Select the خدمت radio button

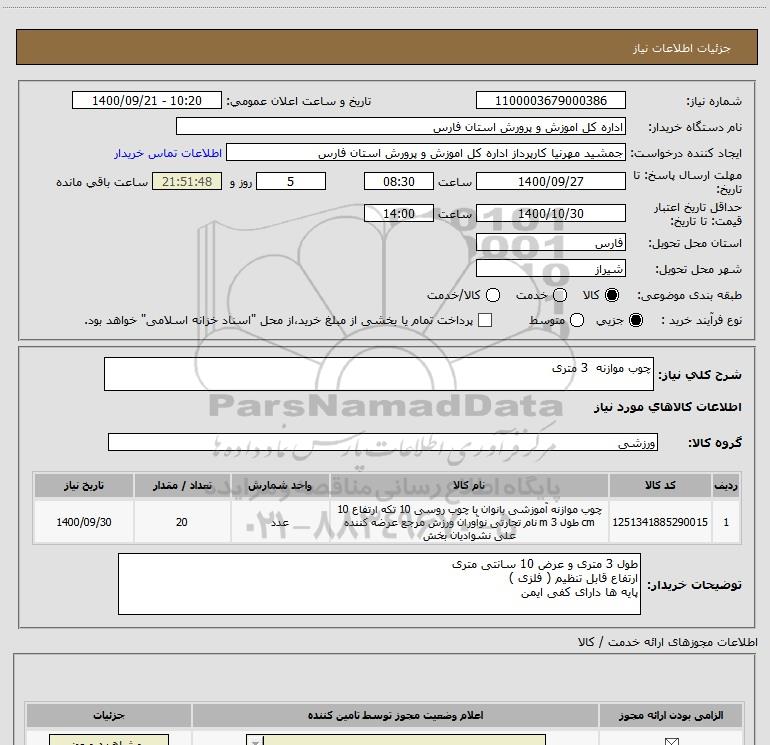pos(560,295)
